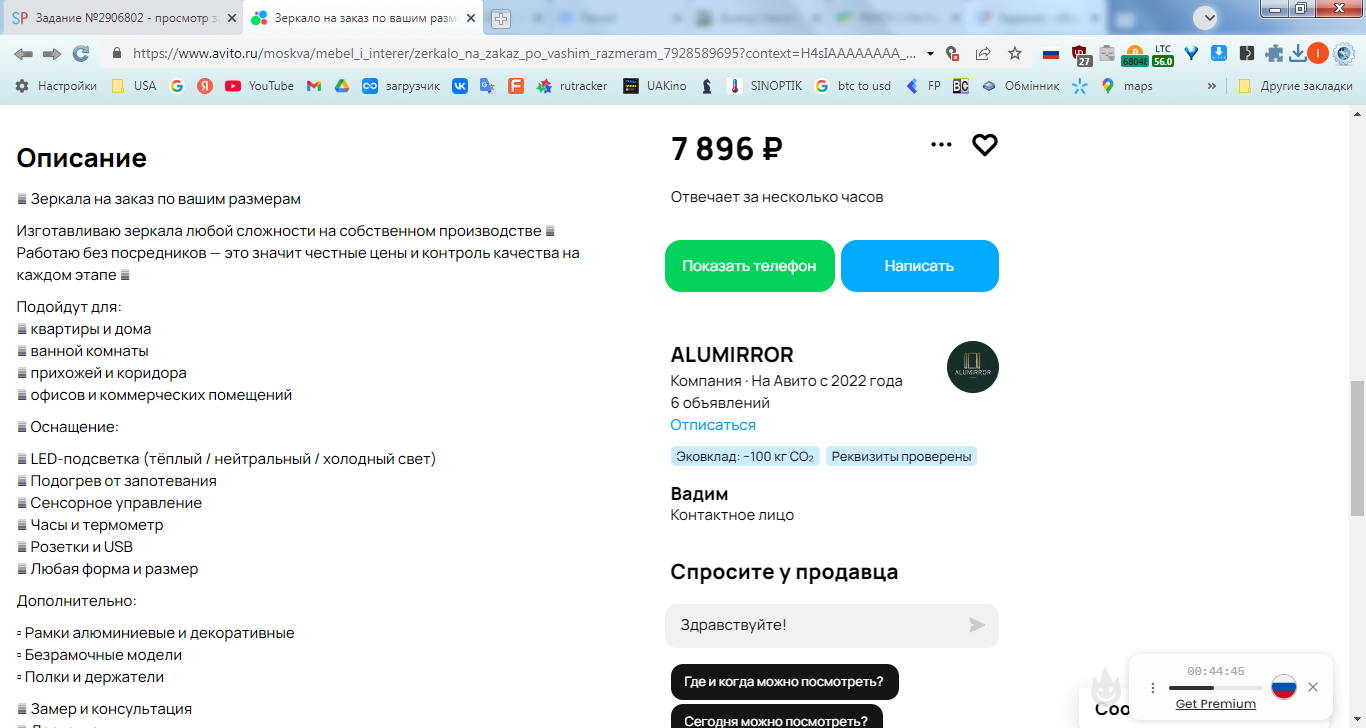1366x728 pixels.
Task: Open a new browser tab
Action: pyautogui.click(x=501, y=18)
